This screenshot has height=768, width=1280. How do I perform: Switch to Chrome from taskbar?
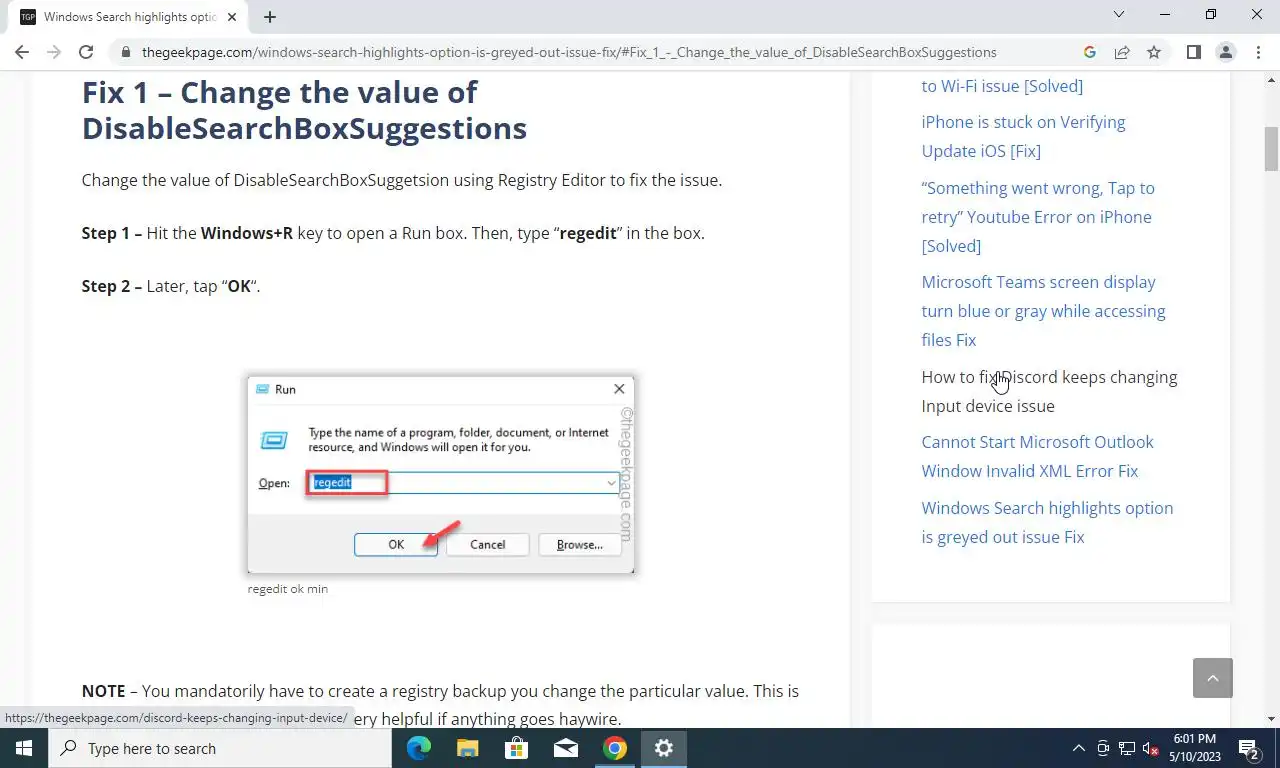614,748
